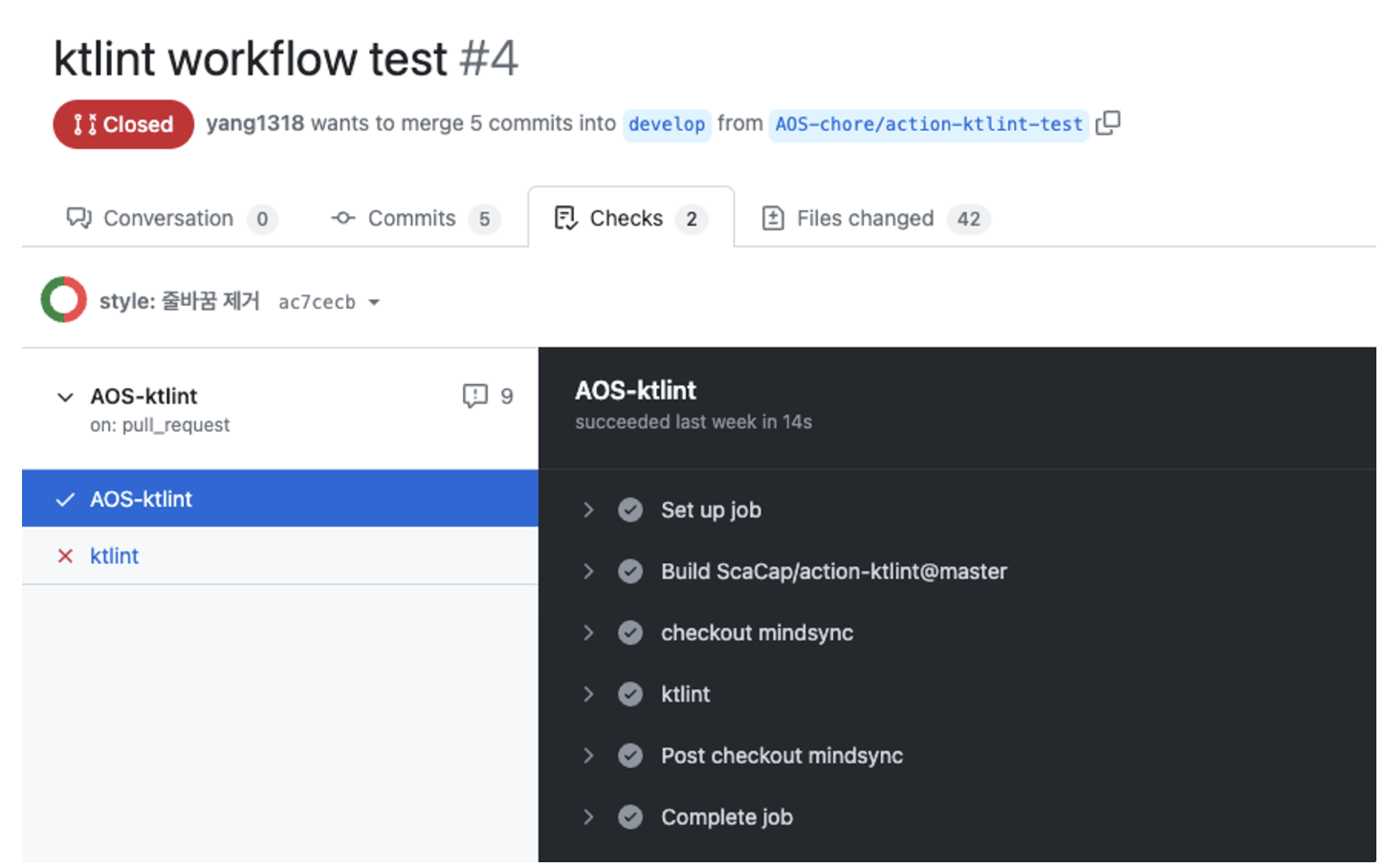Click the pull request number #4
The width and height of the screenshot is (1385, 868).
pos(489,58)
